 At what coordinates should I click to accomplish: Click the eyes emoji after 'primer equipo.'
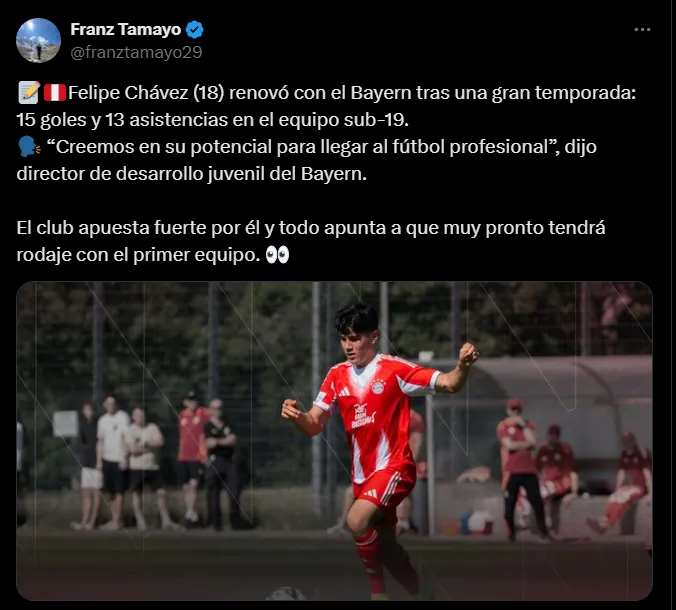[277, 255]
